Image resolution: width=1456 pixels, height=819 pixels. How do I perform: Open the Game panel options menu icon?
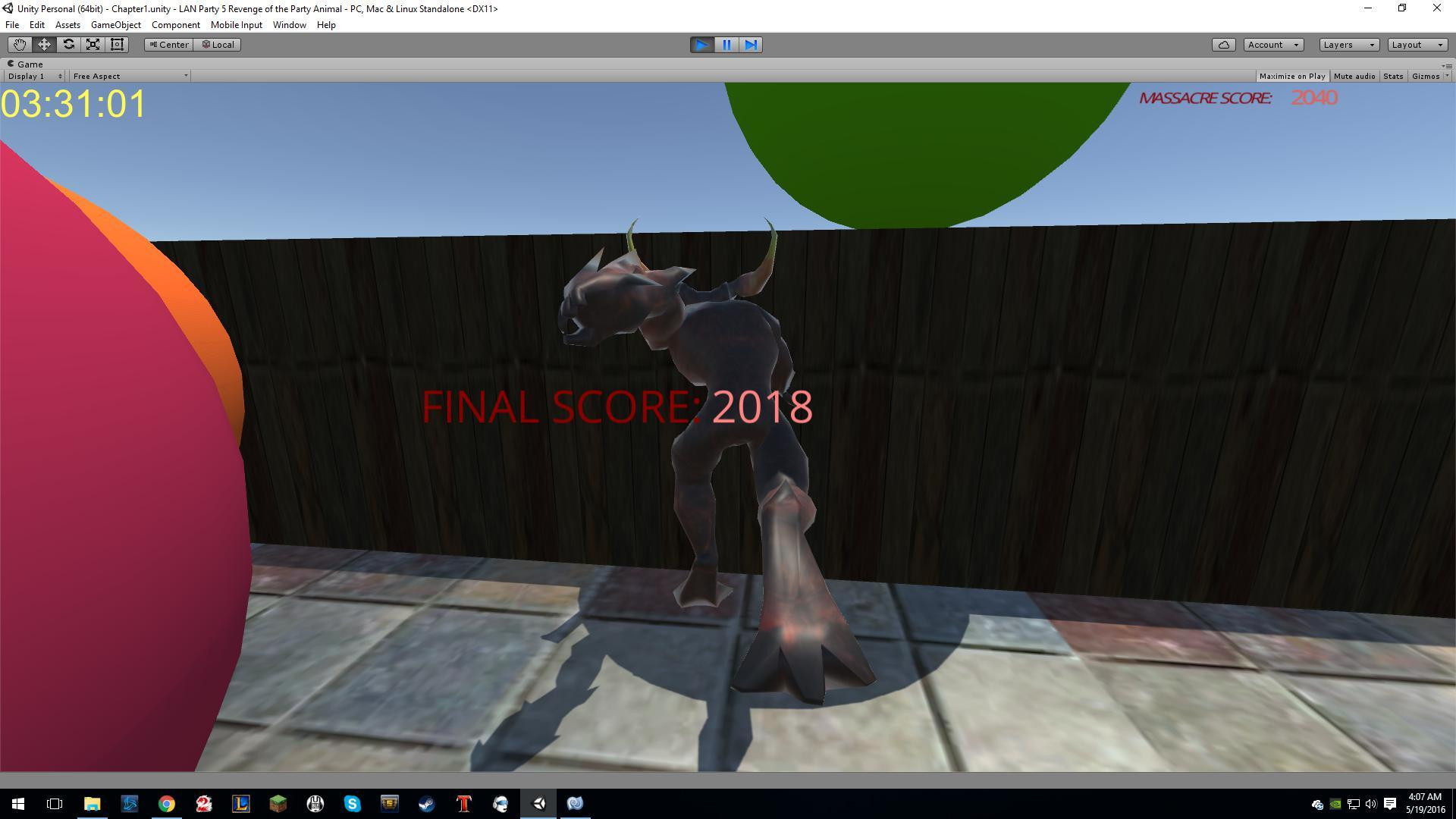coord(1448,65)
